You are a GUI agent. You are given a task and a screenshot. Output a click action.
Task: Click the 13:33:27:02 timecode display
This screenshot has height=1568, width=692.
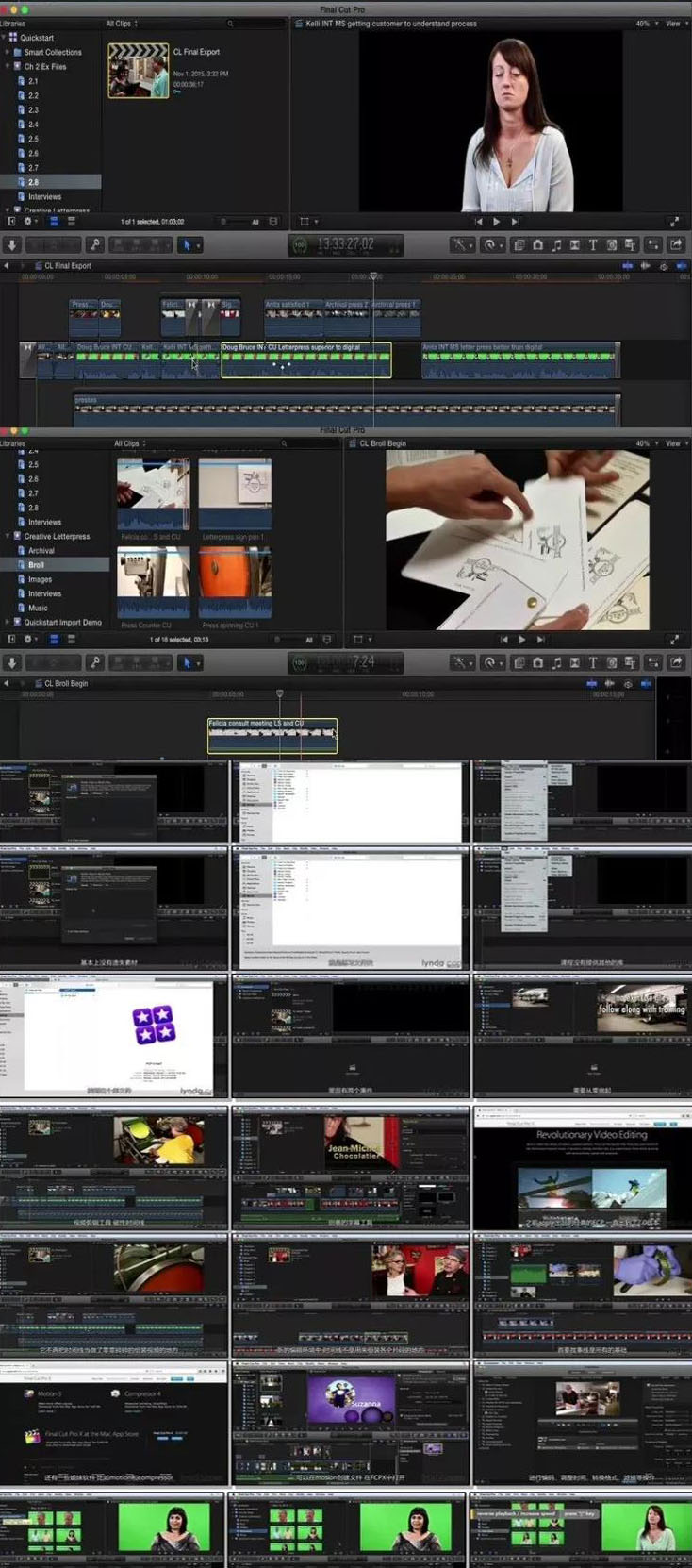(345, 243)
